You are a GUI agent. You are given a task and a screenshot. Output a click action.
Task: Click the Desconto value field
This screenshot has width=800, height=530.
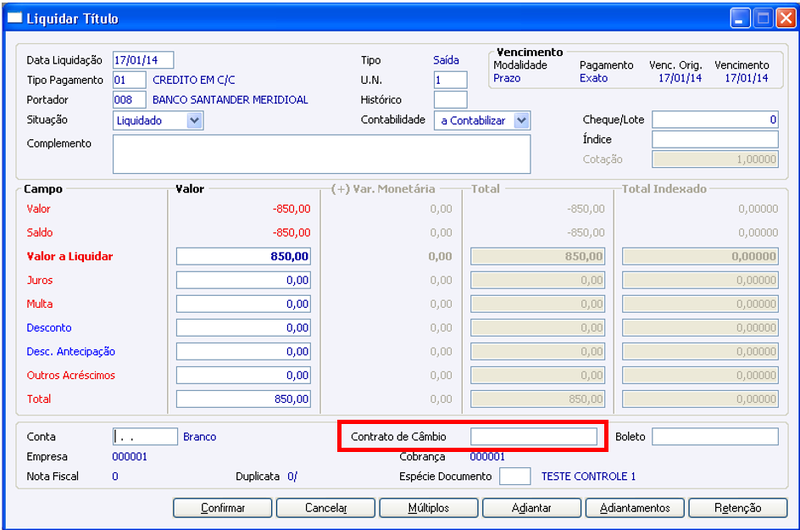point(243,327)
